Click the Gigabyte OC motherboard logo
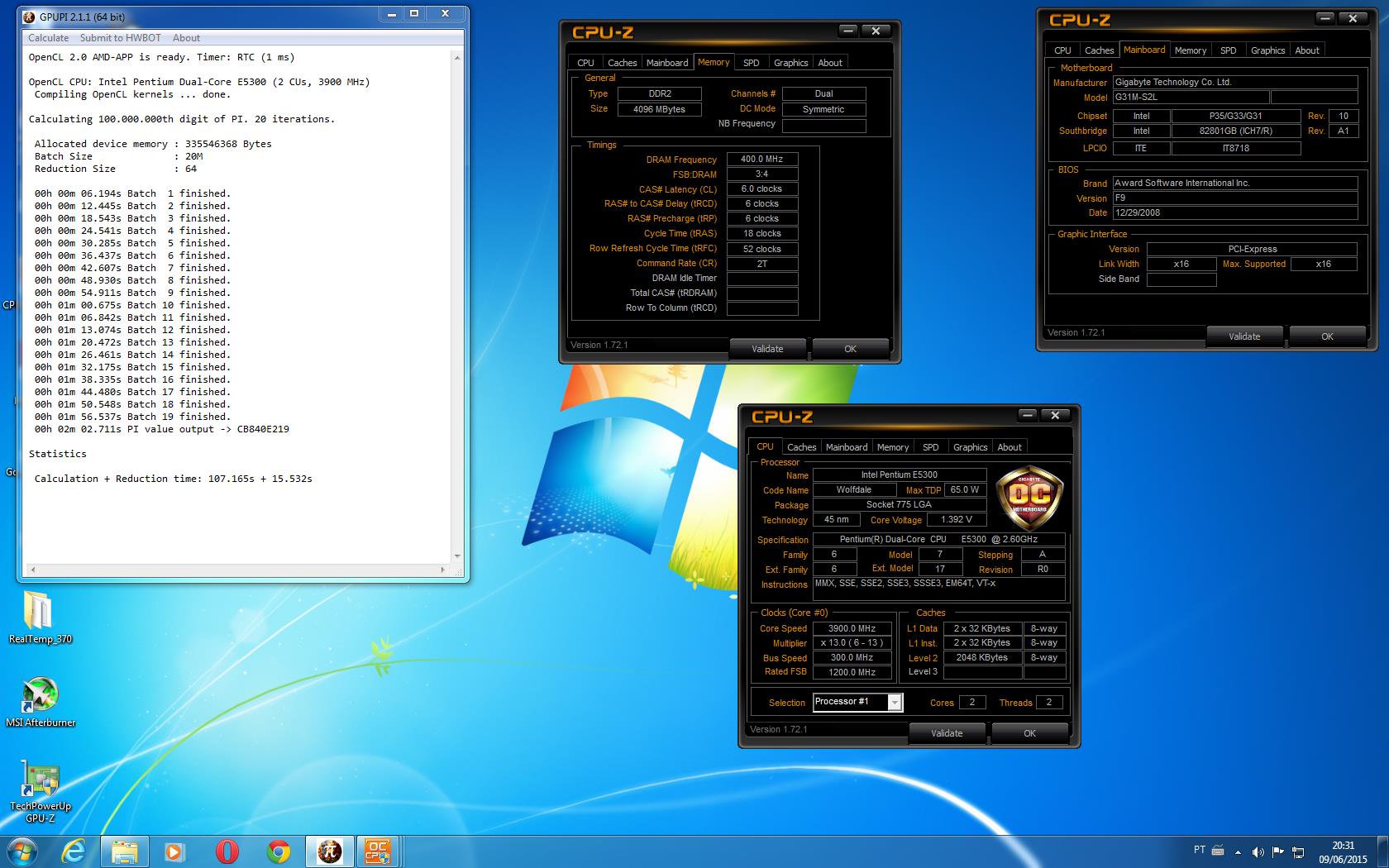Viewport: 1389px width, 868px height. pos(1029,497)
